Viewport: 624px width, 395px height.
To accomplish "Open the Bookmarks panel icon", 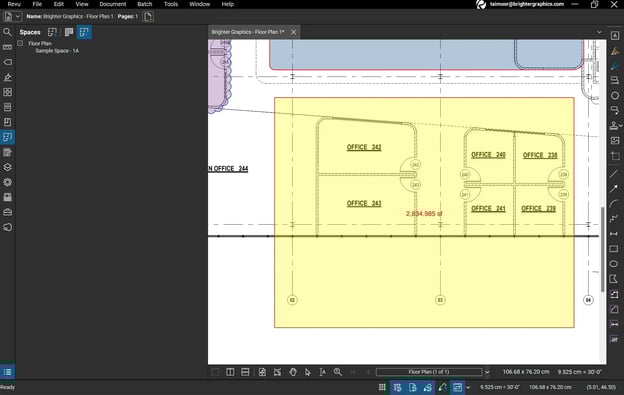I will [x=7, y=122].
